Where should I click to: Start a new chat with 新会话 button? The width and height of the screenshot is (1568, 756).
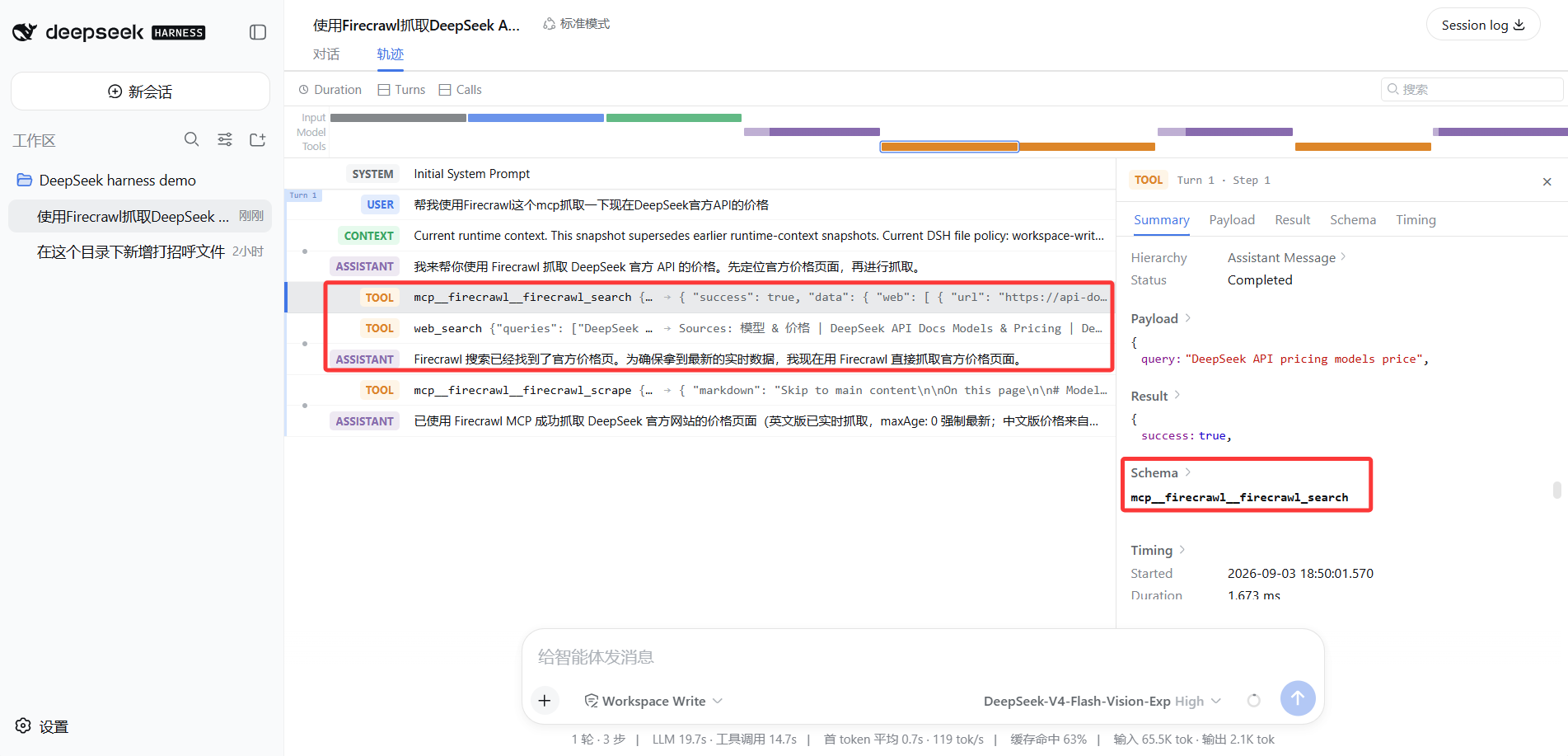click(x=140, y=92)
